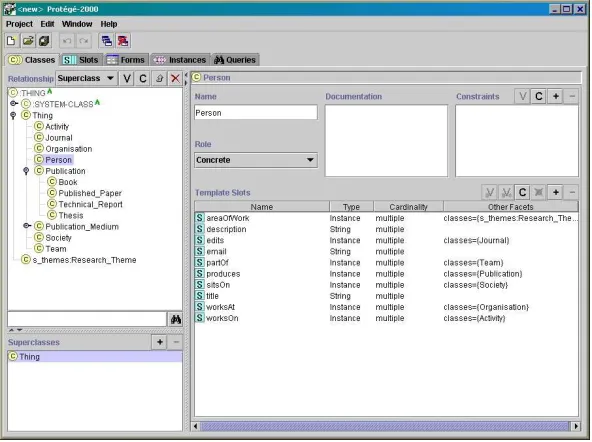
Task: Click the horizontal scrollbar track thumb
Action: [385, 427]
